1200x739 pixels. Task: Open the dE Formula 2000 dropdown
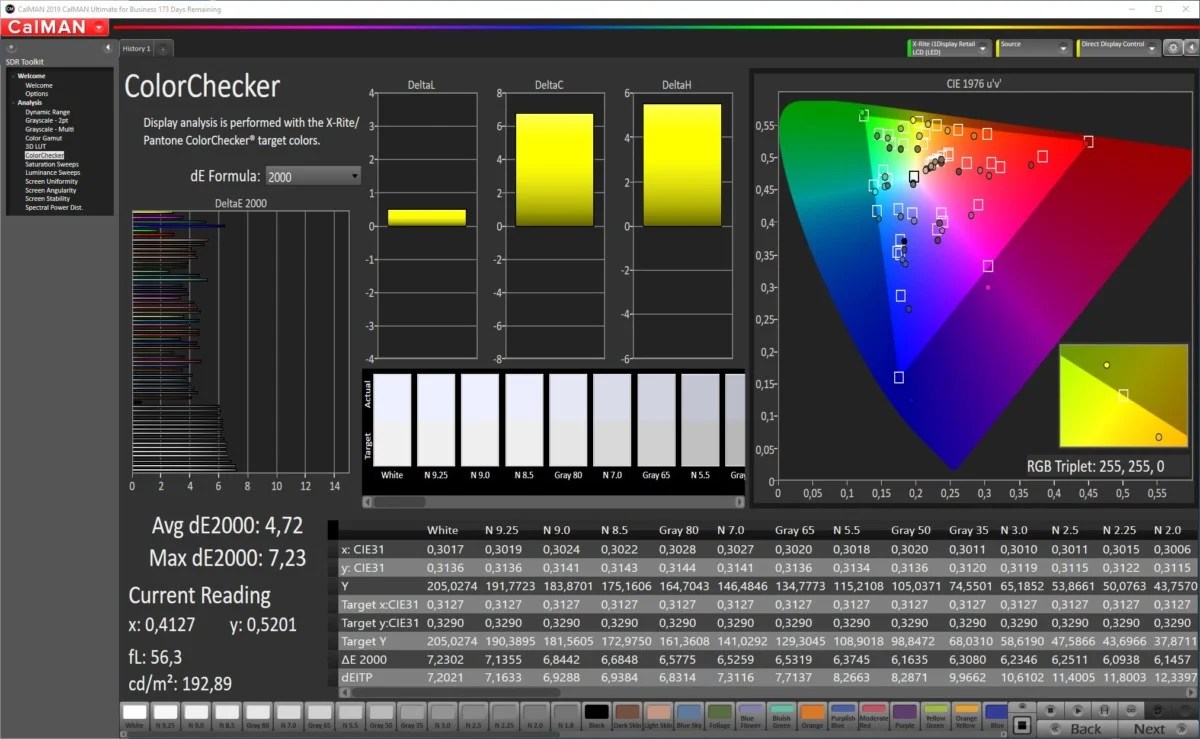point(313,176)
